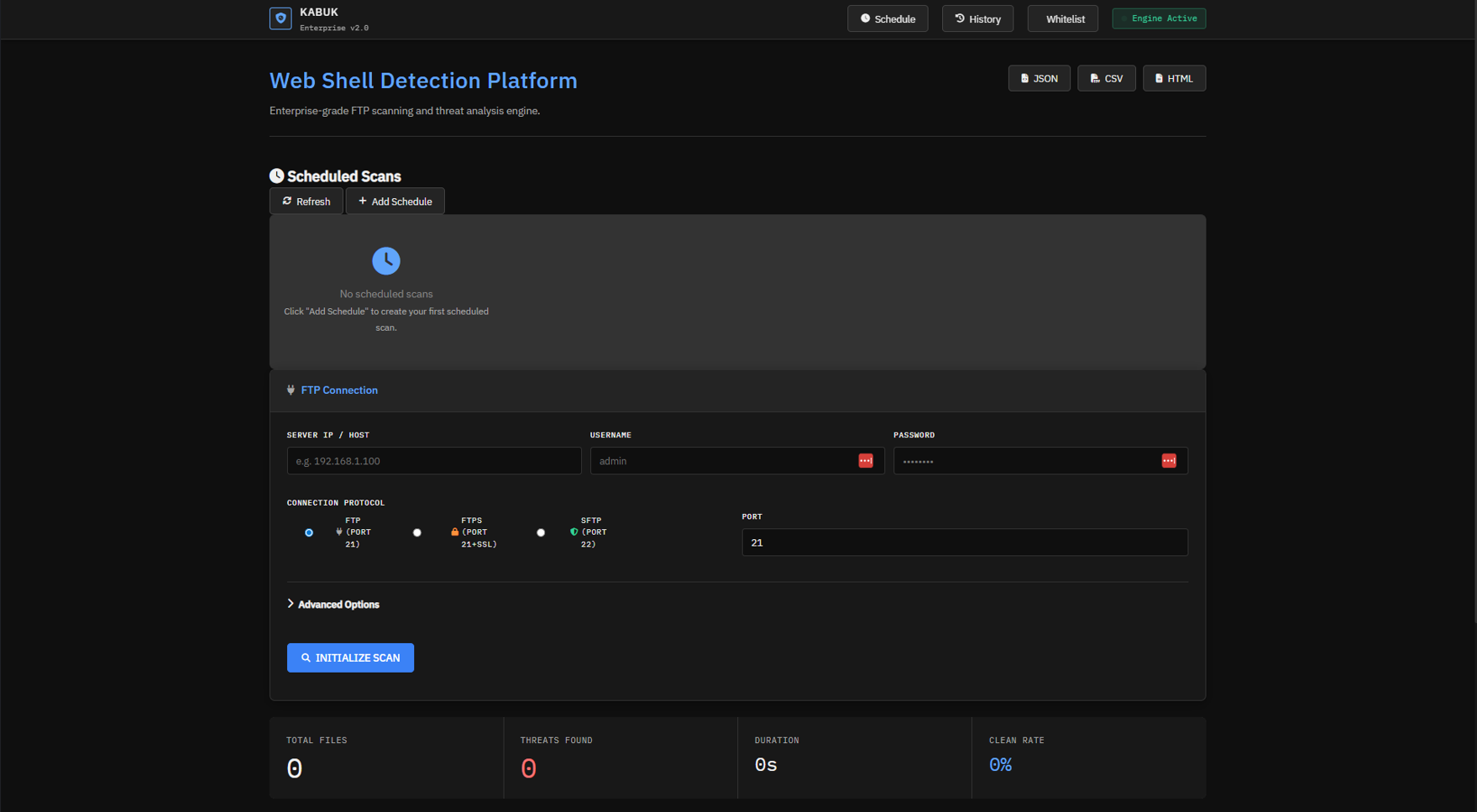The height and width of the screenshot is (812, 1477).
Task: Open the History page from top navigation
Action: 977,18
